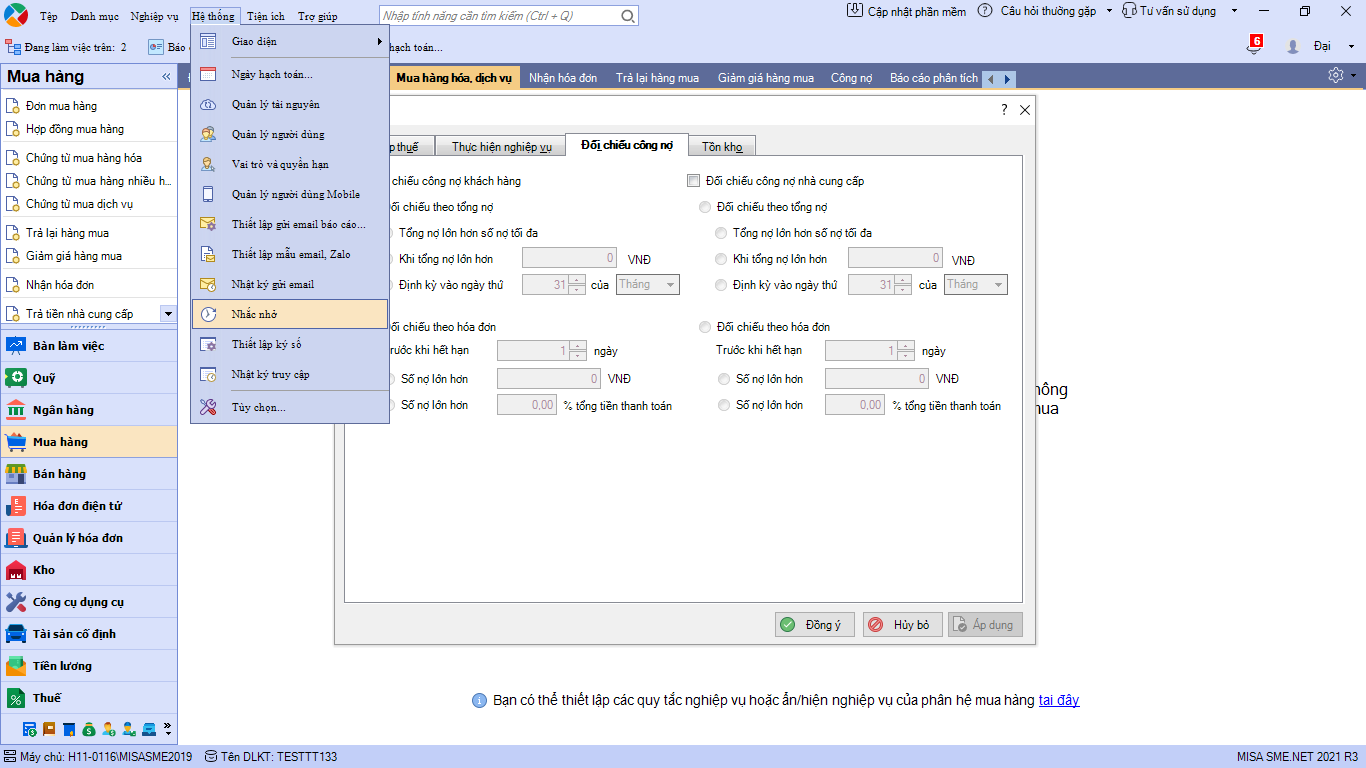This screenshot has width=1366, height=768.
Task: Open the settings gear icon
Action: click(1335, 75)
